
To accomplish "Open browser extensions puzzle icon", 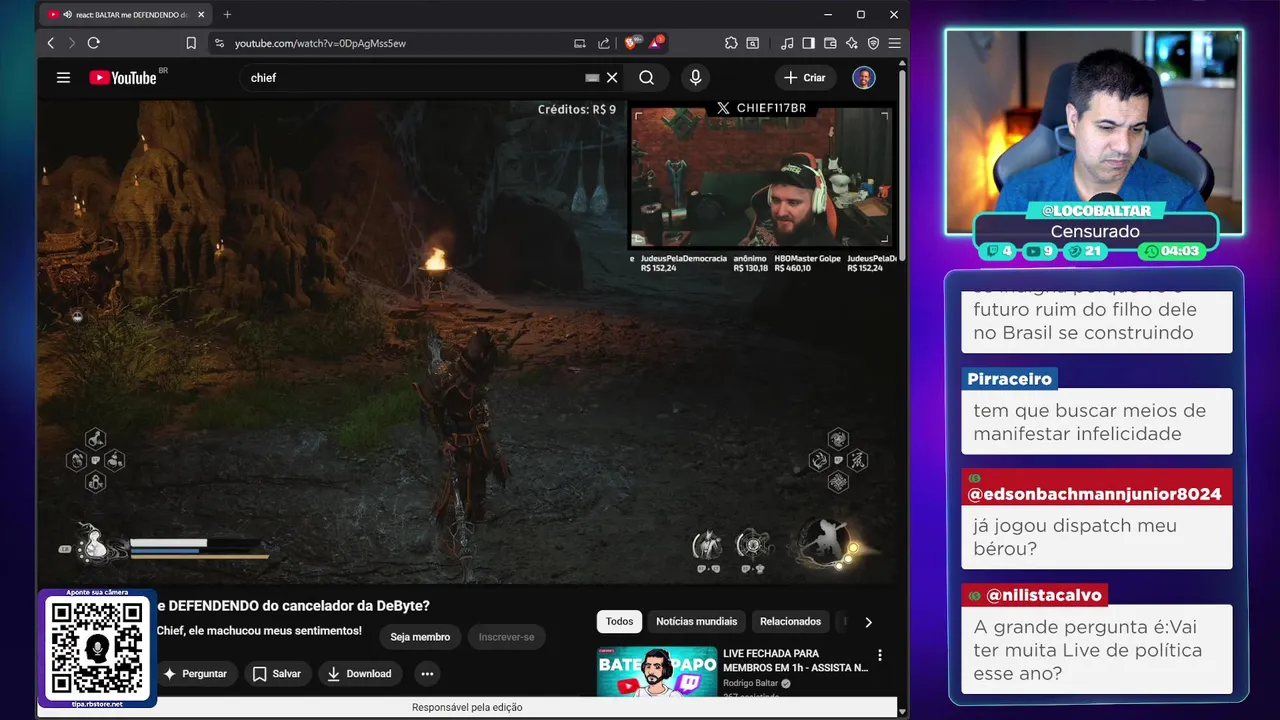I will tap(731, 43).
